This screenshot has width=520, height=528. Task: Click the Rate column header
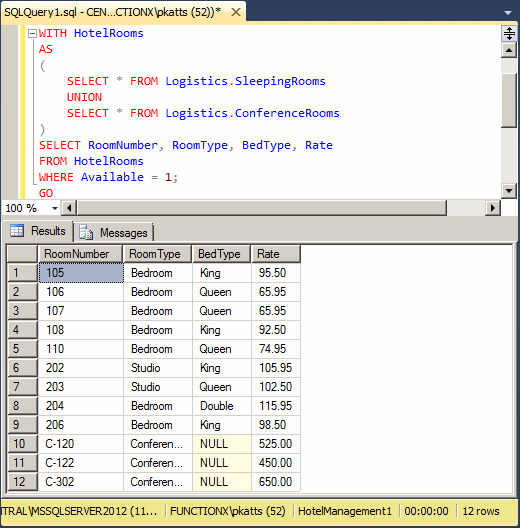(275, 254)
